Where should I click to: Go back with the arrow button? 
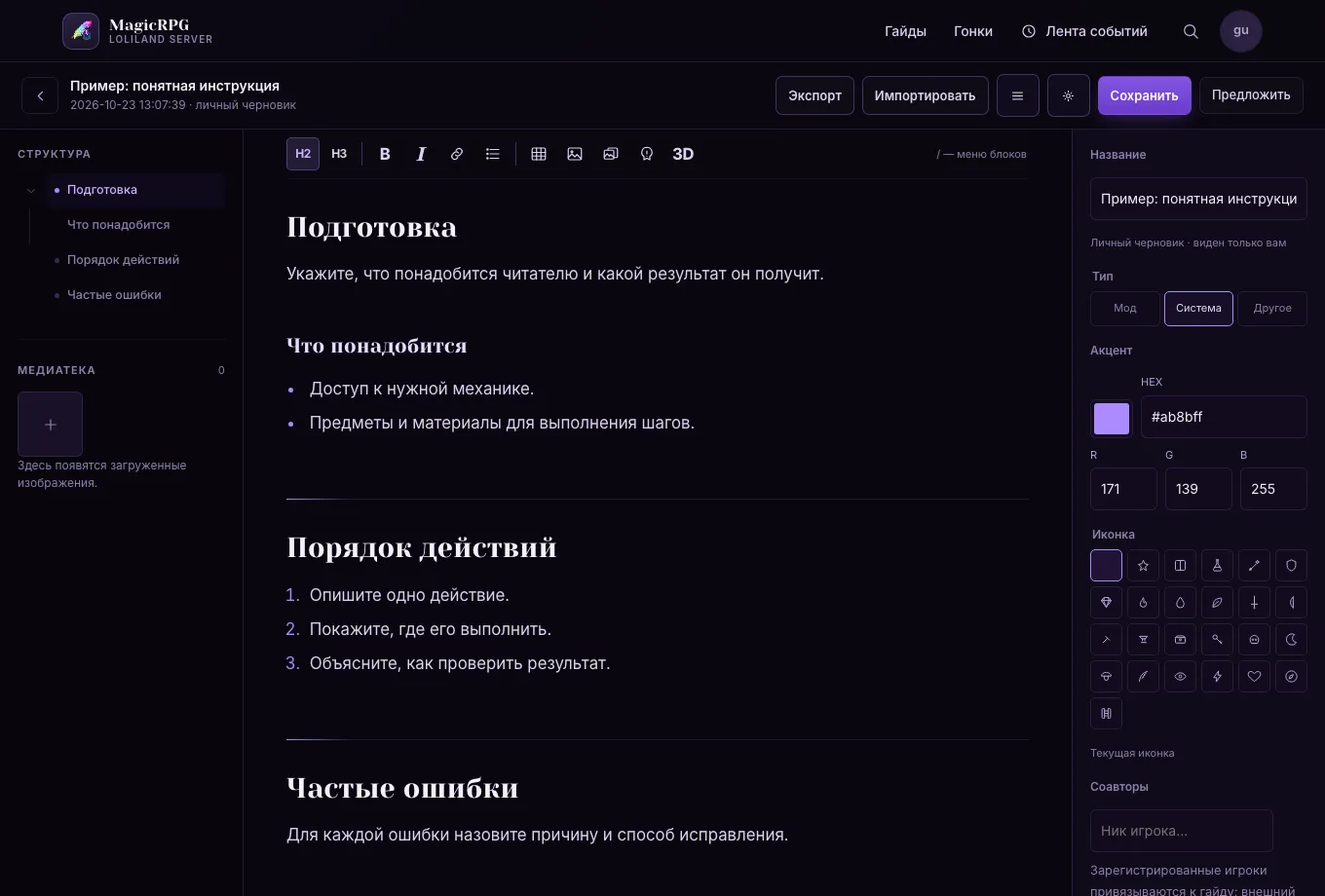40,95
